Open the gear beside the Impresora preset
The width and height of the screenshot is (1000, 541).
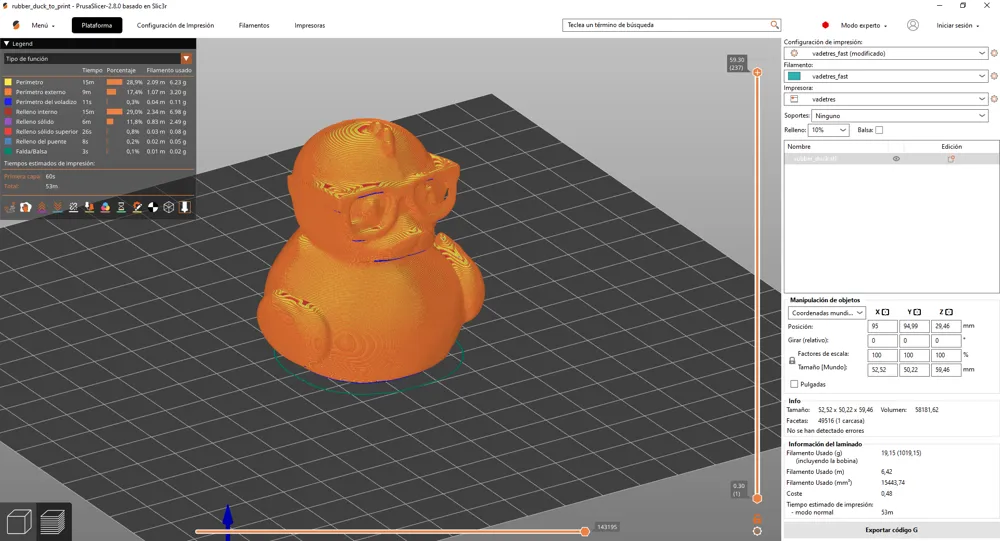994,99
